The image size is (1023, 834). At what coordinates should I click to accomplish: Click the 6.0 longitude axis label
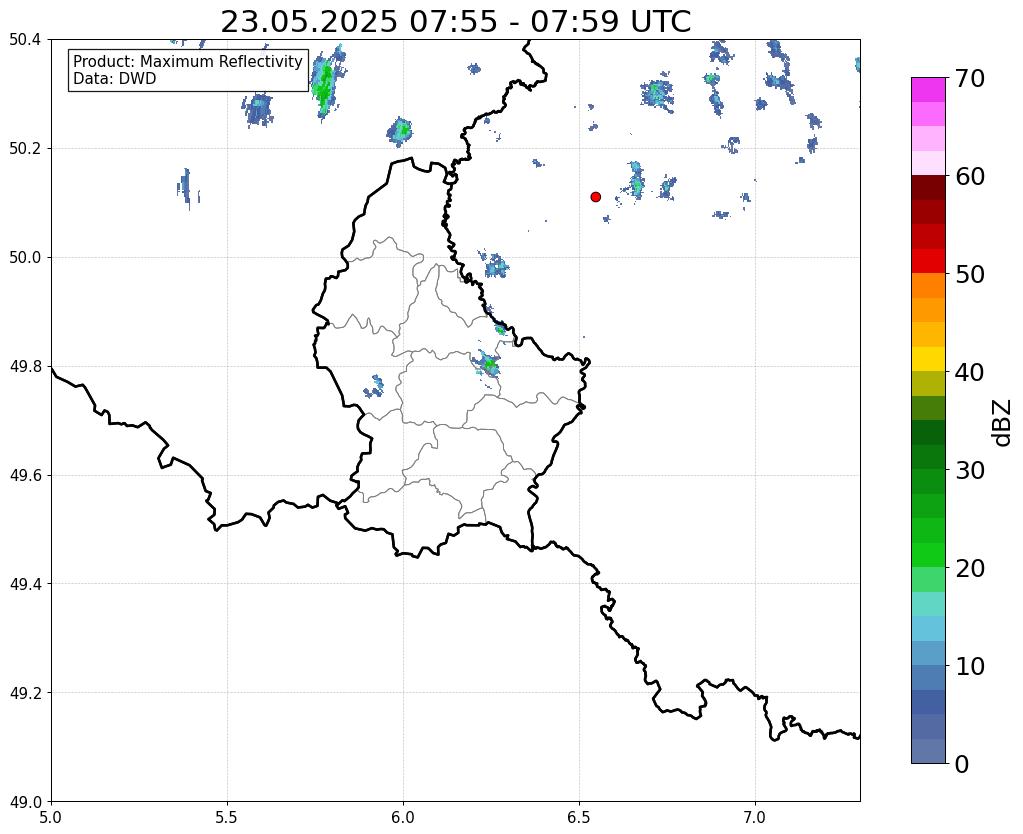pyautogui.click(x=403, y=818)
